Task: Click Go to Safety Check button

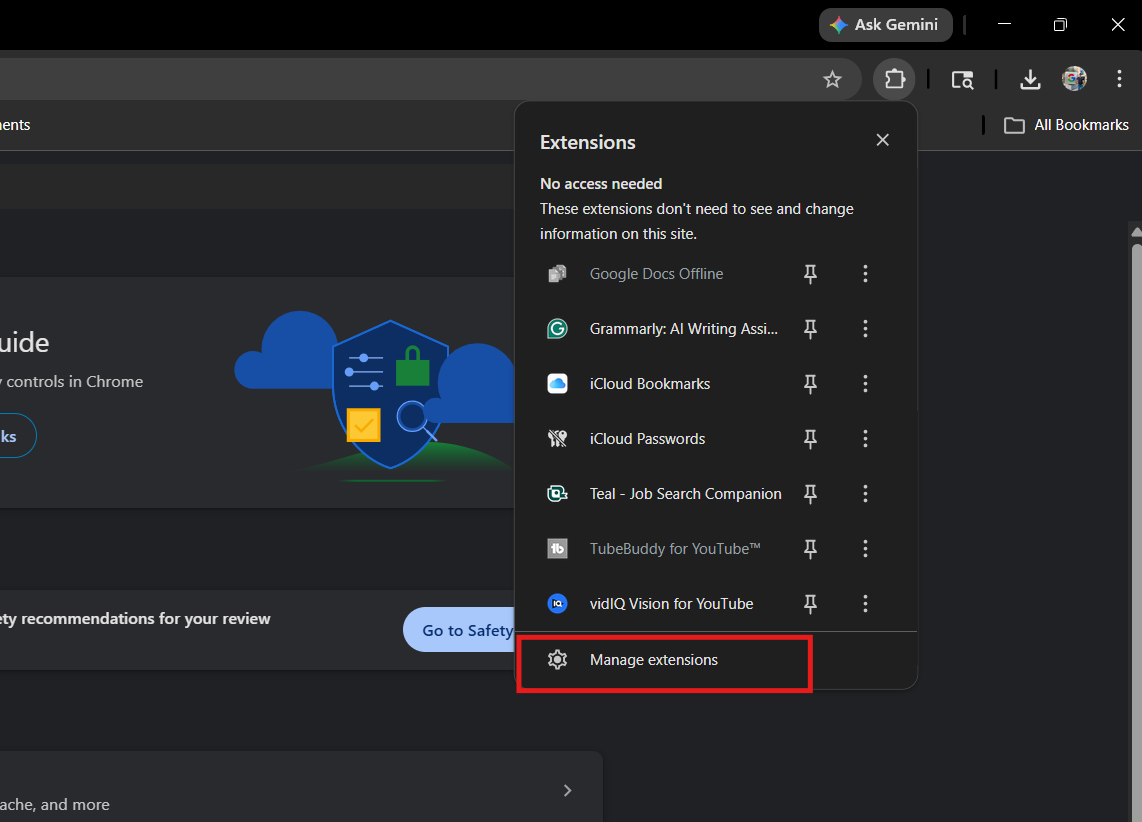Action: pyautogui.click(x=460, y=630)
